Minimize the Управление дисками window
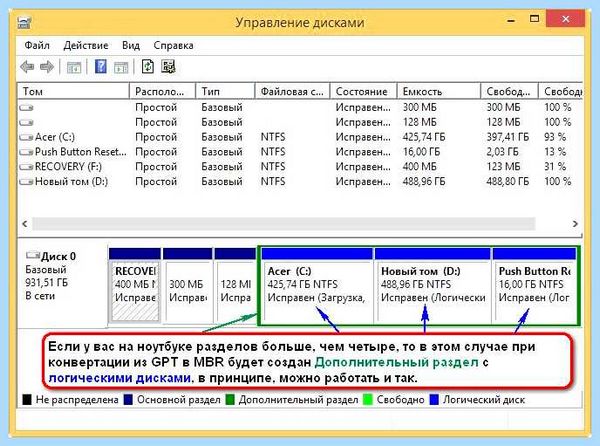This screenshot has height=446, width=600. [x=511, y=20]
